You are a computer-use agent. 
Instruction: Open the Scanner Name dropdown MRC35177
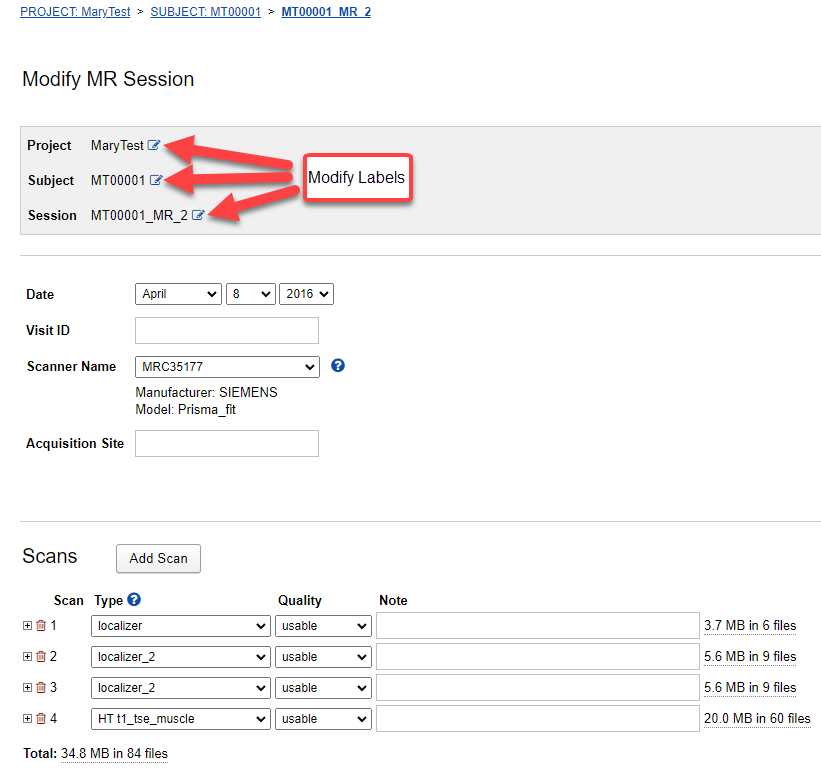pyautogui.click(x=227, y=366)
